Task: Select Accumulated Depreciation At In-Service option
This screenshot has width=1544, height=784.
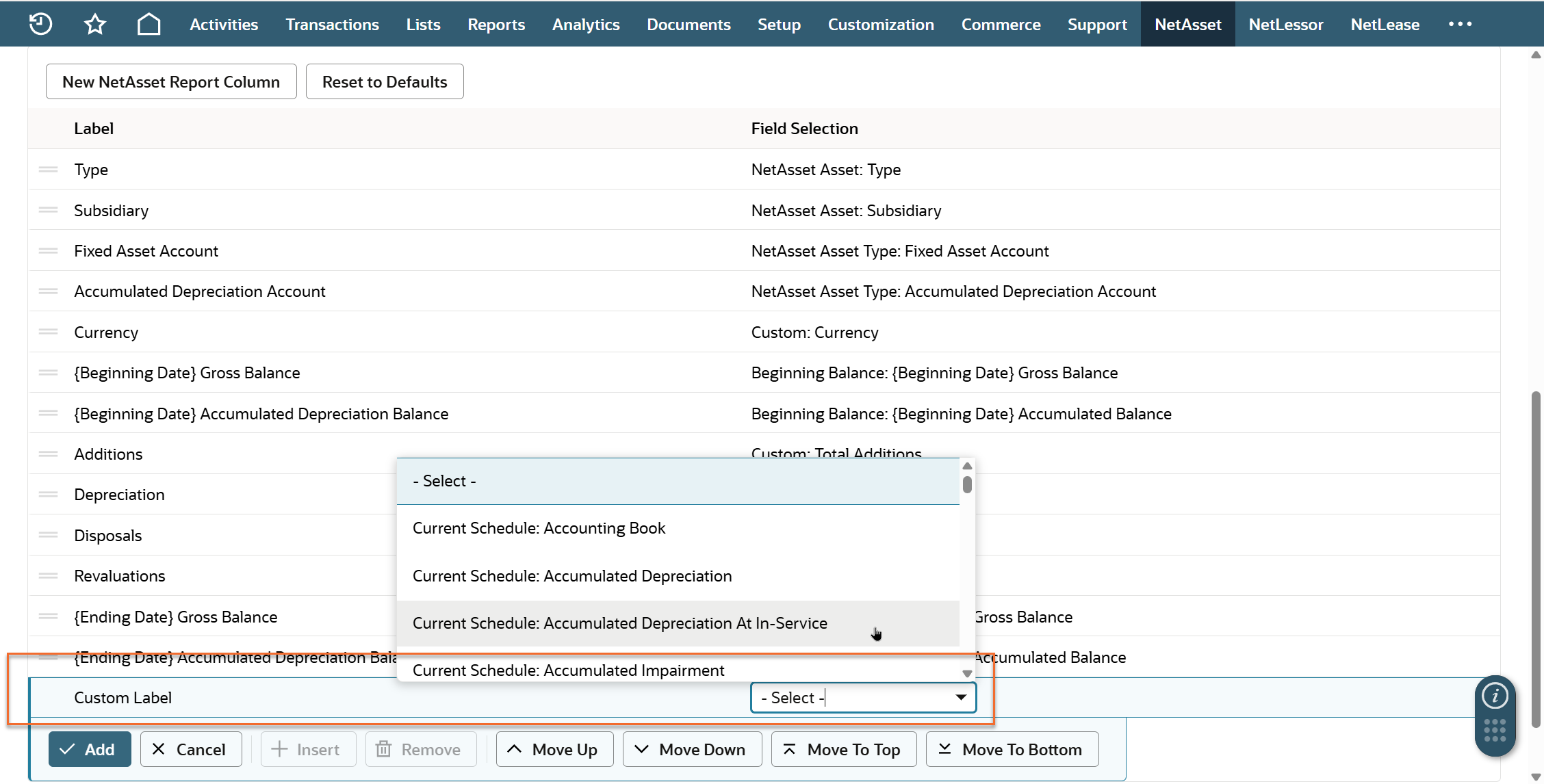Action: (x=619, y=623)
